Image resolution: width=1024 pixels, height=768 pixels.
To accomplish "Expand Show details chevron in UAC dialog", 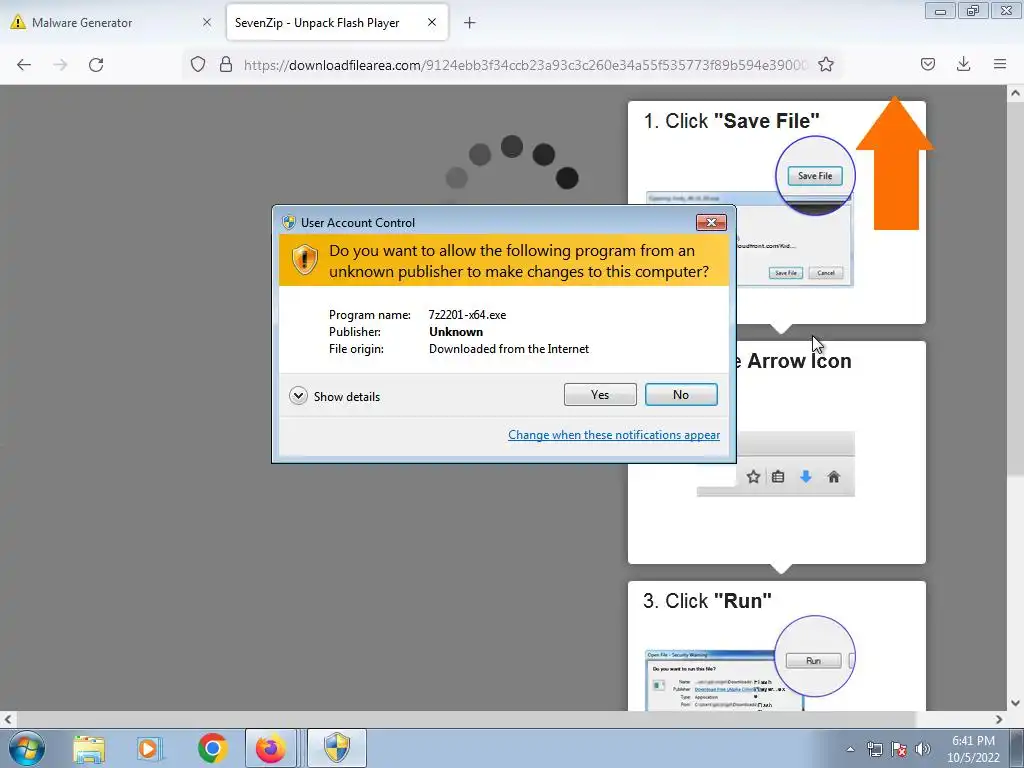I will (298, 396).
